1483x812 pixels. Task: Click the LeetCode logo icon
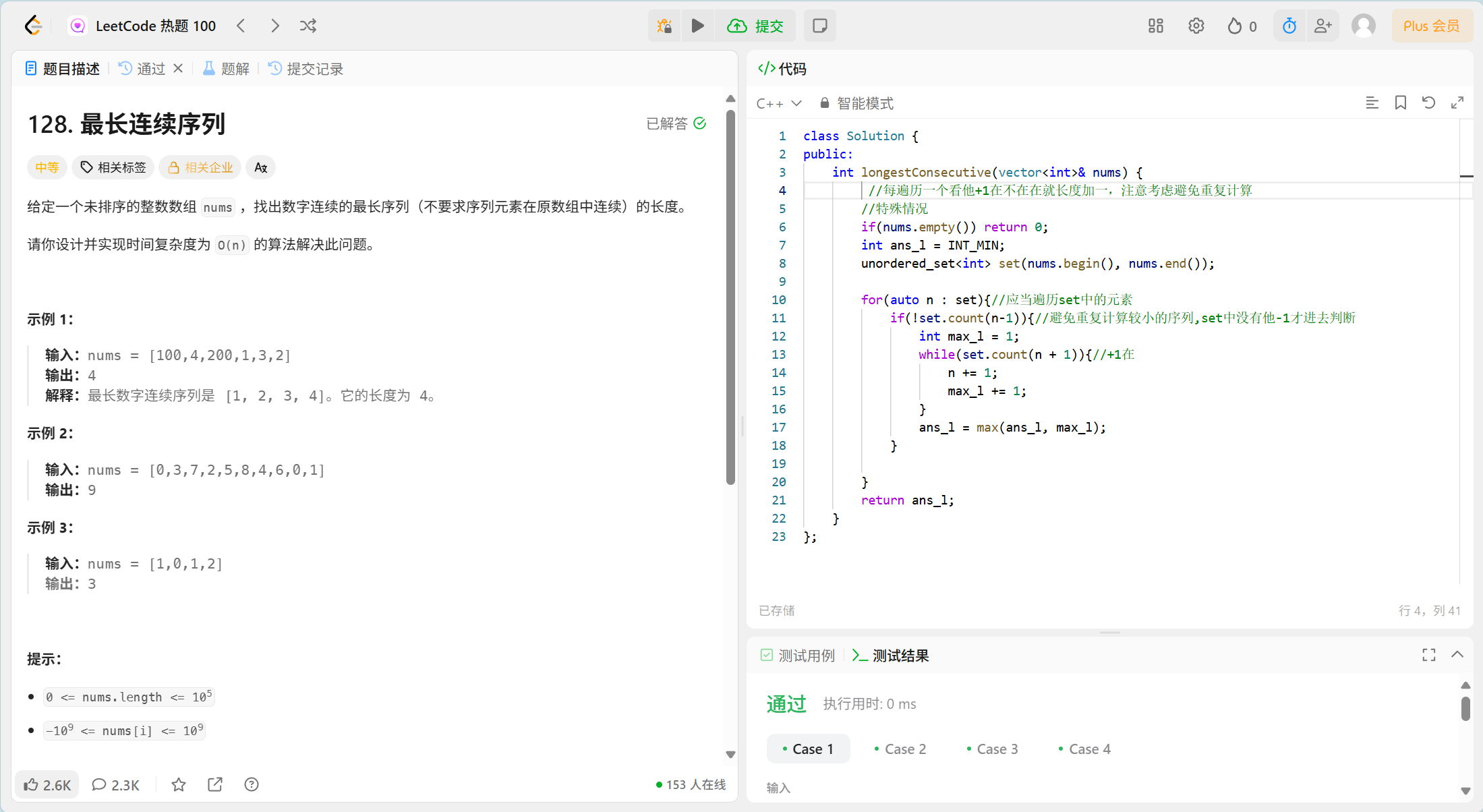coord(33,26)
